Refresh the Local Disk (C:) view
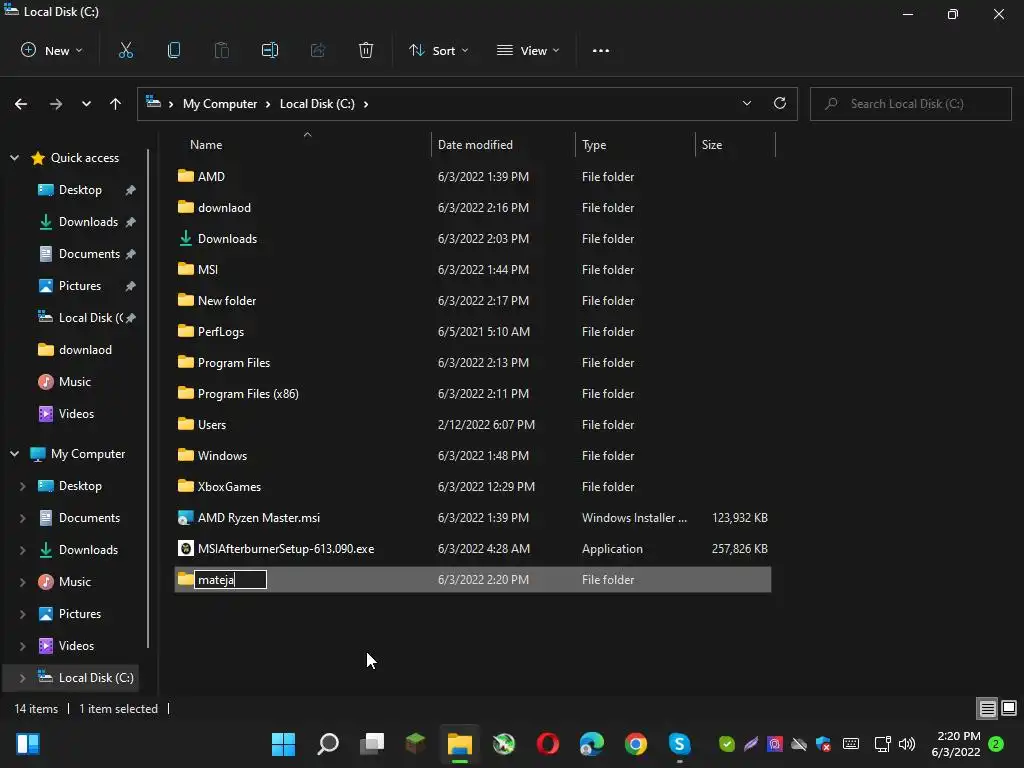The image size is (1024, 768). click(x=780, y=103)
